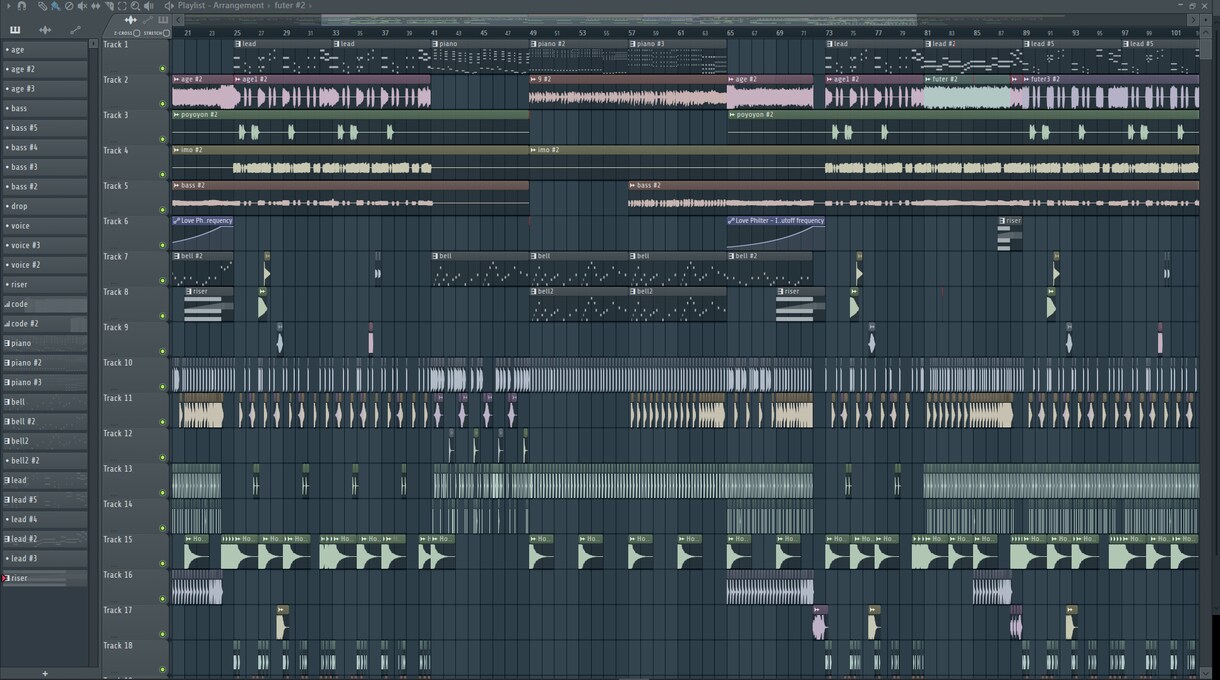
Task: Select 'voice #3' in the picker list
Action: pyautogui.click(x=44, y=245)
